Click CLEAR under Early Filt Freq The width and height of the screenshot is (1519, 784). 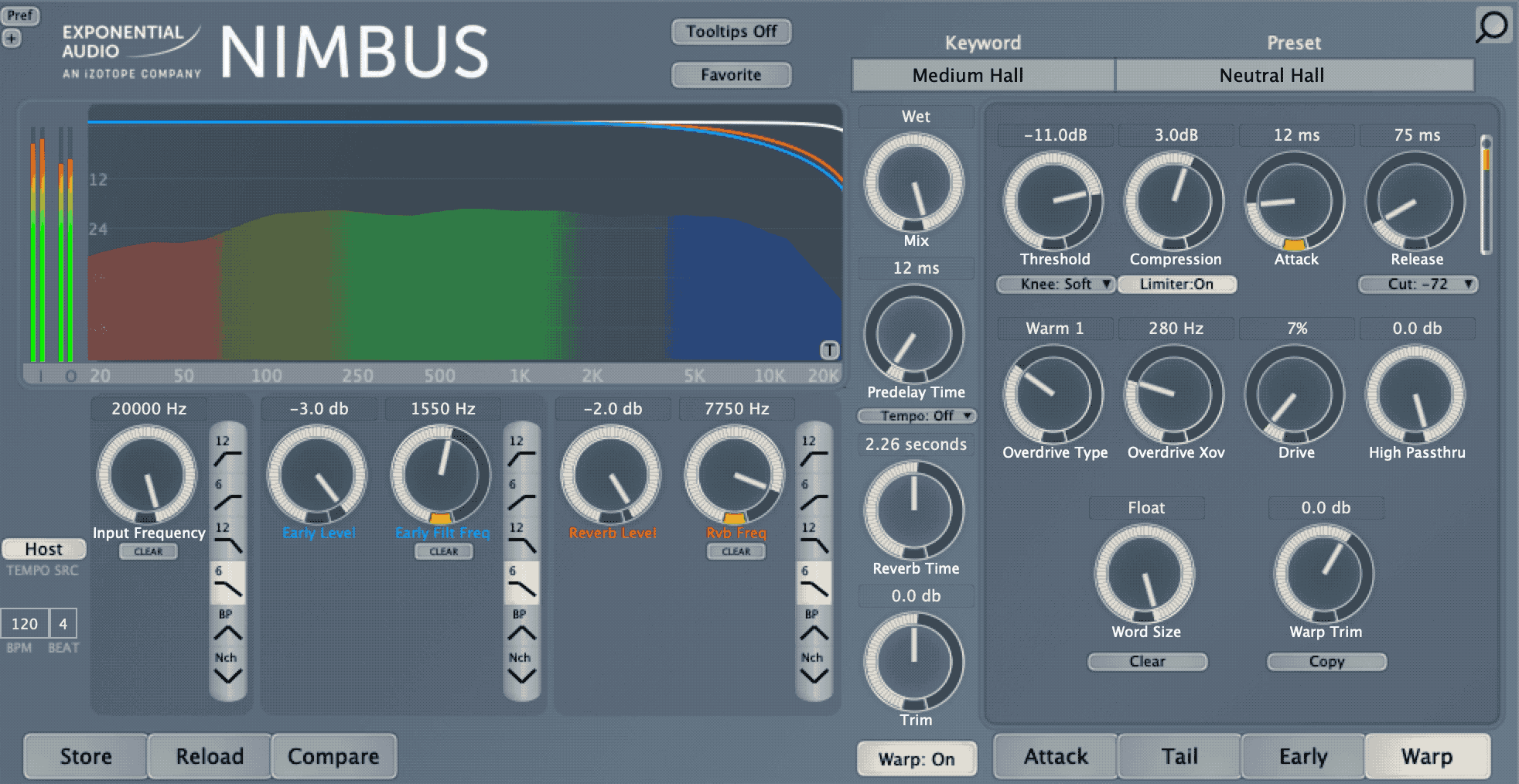444,551
